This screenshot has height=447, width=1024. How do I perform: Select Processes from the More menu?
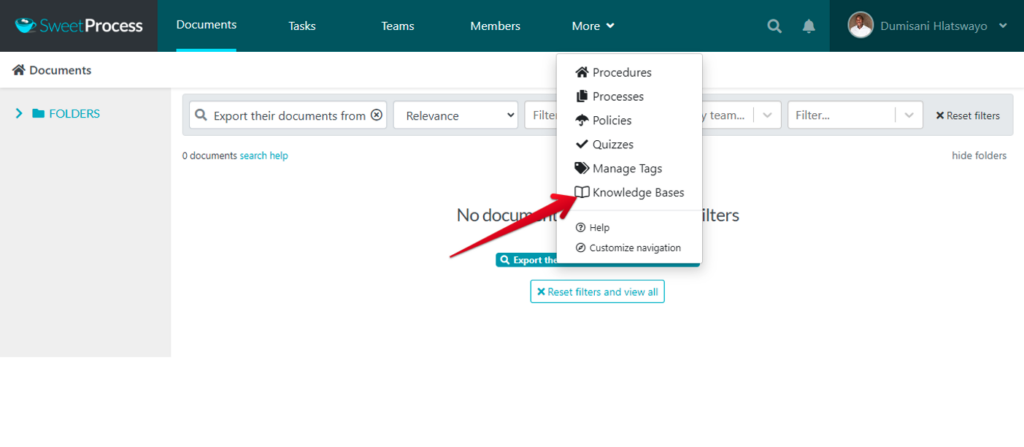[x=617, y=96]
